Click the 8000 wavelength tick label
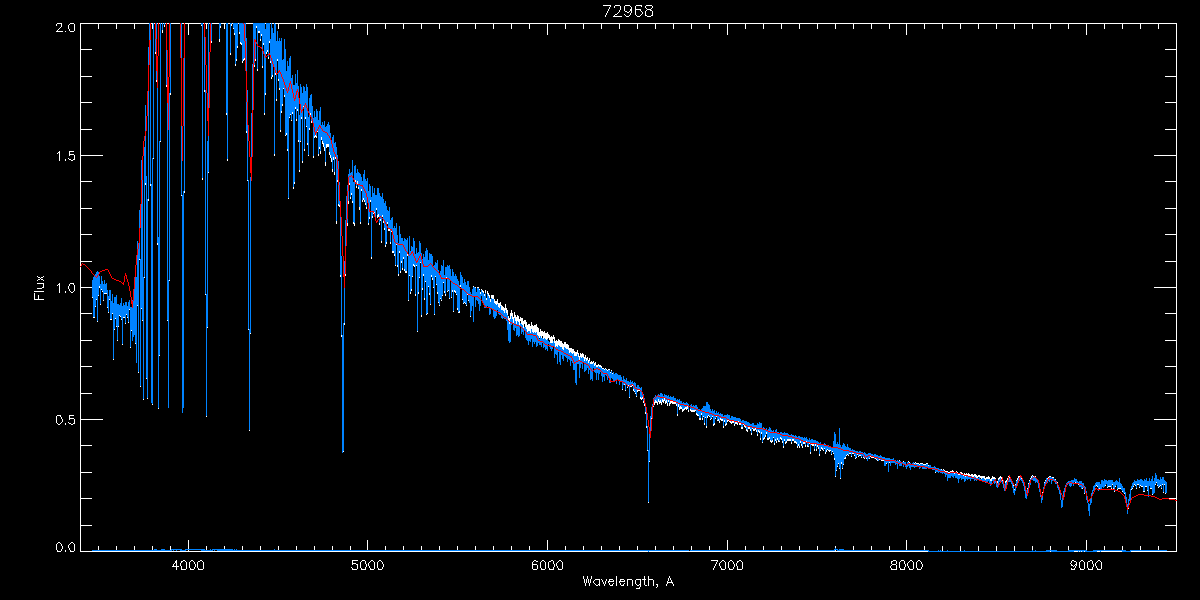Viewport: 1200px width, 600px height. click(907, 564)
